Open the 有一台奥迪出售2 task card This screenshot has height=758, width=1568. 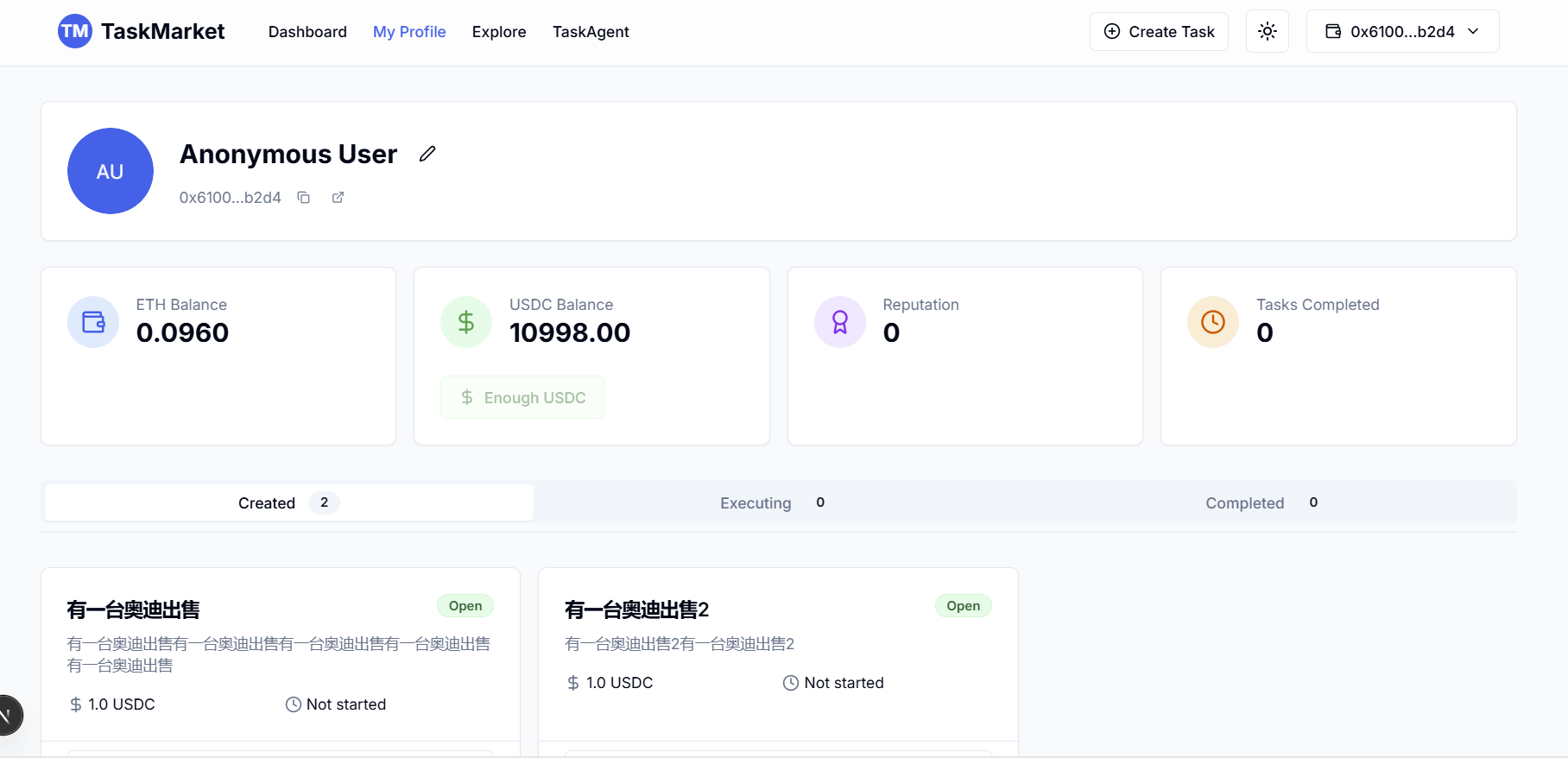(636, 610)
